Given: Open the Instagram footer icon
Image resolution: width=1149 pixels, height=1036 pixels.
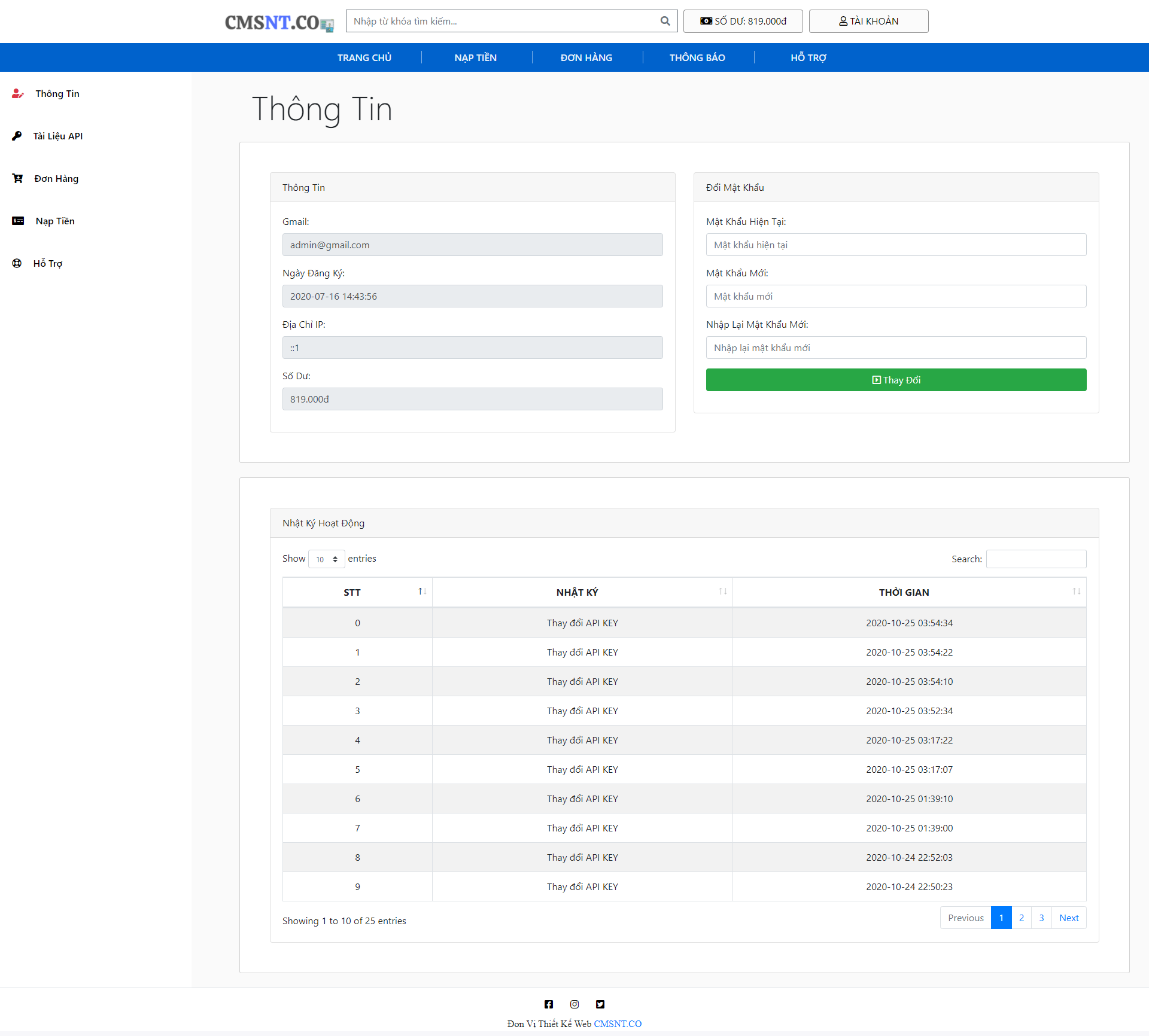Looking at the screenshot, I should click(x=574, y=1004).
